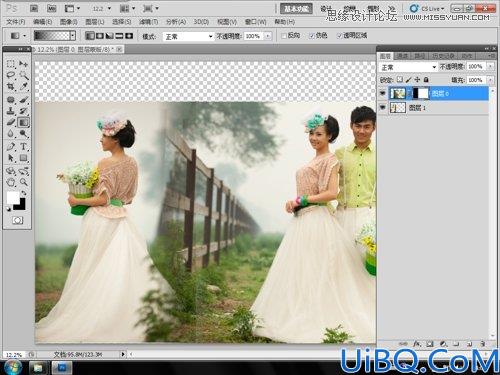Select the Path Selection tool
The width and height of the screenshot is (500, 375).
click(11, 158)
